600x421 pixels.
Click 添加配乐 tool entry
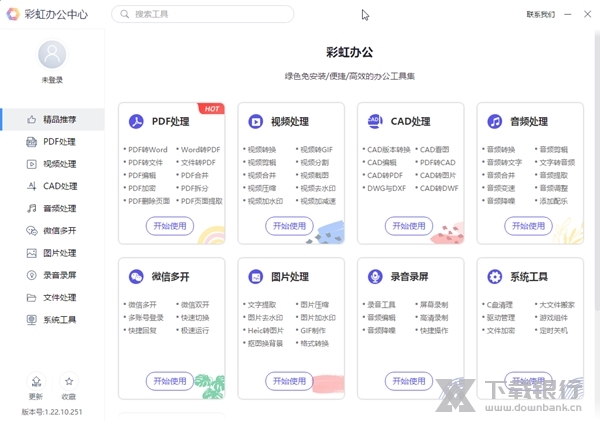[553, 201]
